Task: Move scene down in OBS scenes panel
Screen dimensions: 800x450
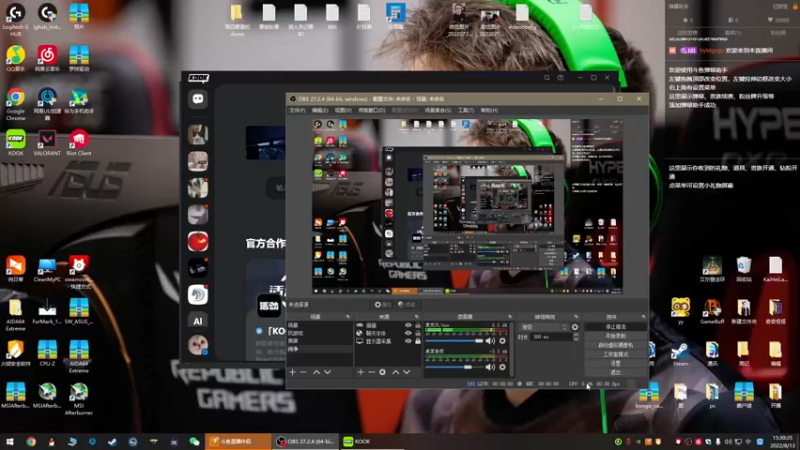Action: tap(328, 372)
